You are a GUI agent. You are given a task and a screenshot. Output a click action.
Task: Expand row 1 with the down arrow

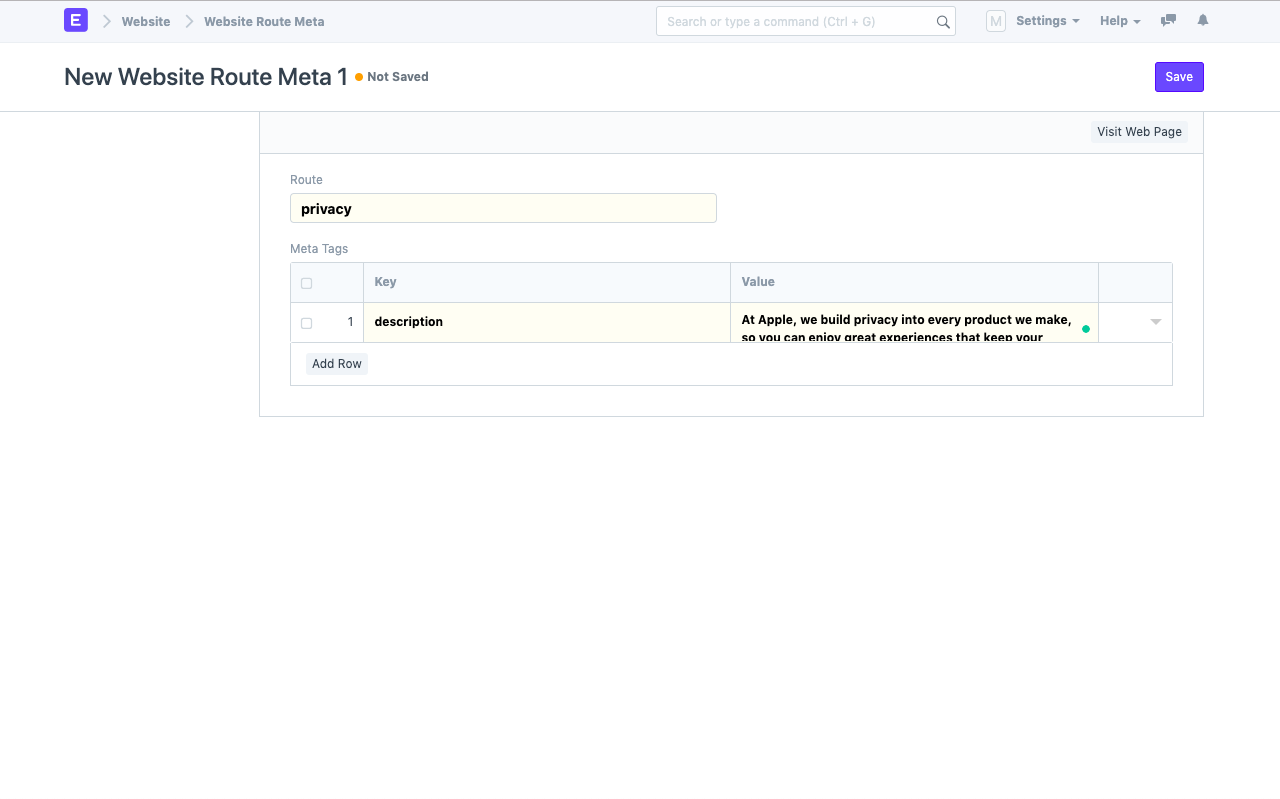click(1156, 322)
